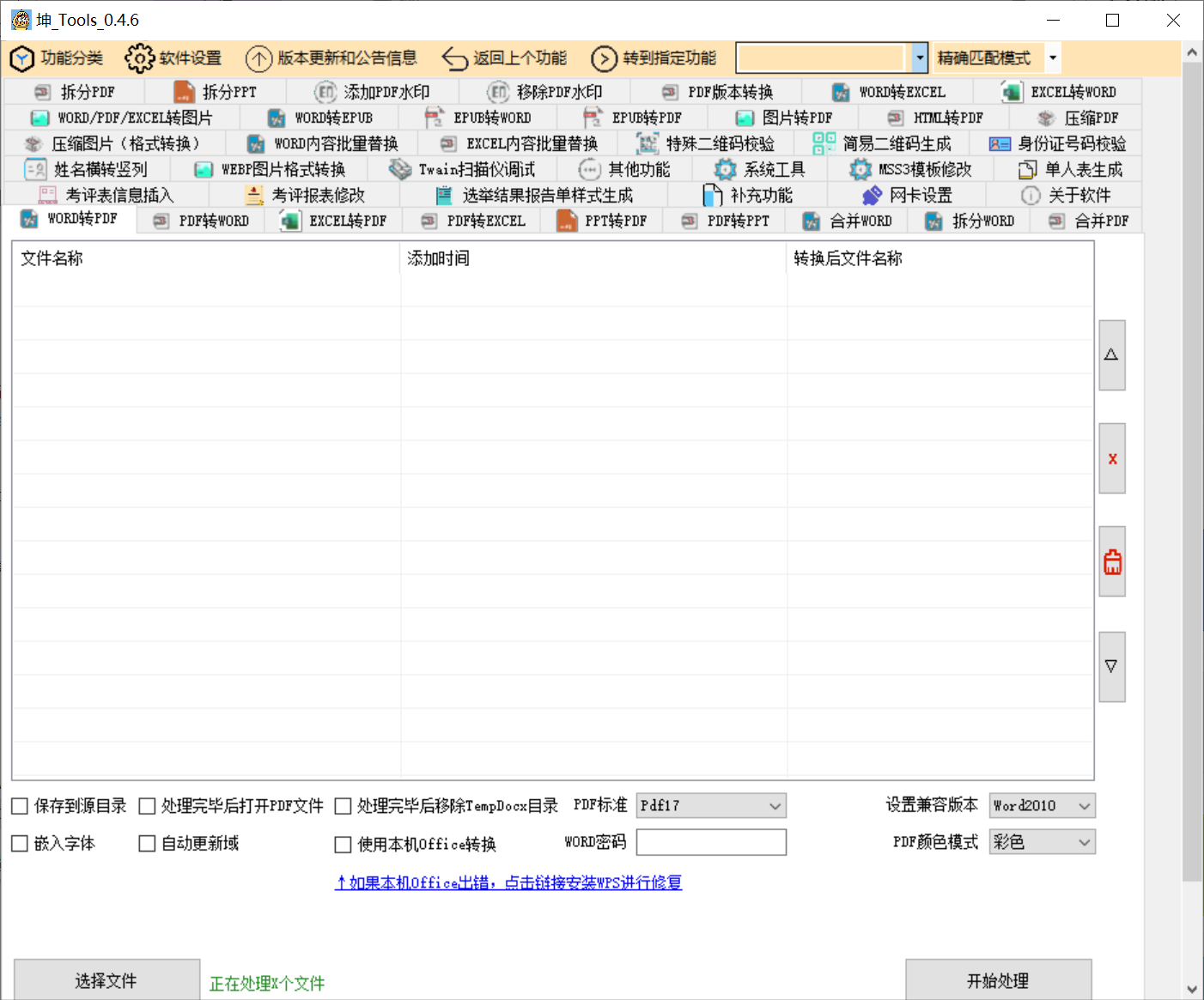Move selected file down with triangle button
The image size is (1204, 1000).
(x=1111, y=666)
